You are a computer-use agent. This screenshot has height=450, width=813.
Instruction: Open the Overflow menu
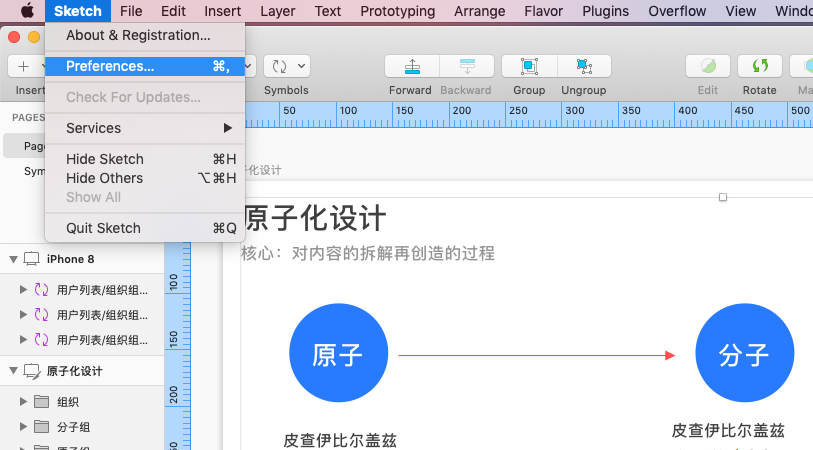pos(677,11)
